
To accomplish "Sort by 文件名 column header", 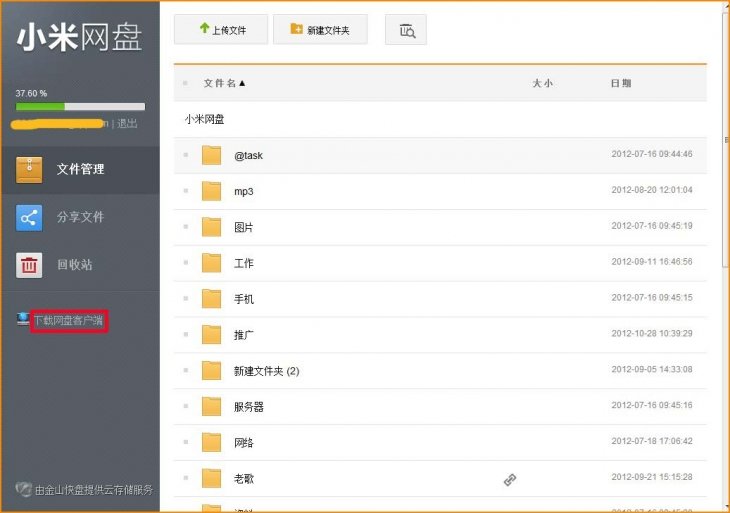I will (x=224, y=83).
